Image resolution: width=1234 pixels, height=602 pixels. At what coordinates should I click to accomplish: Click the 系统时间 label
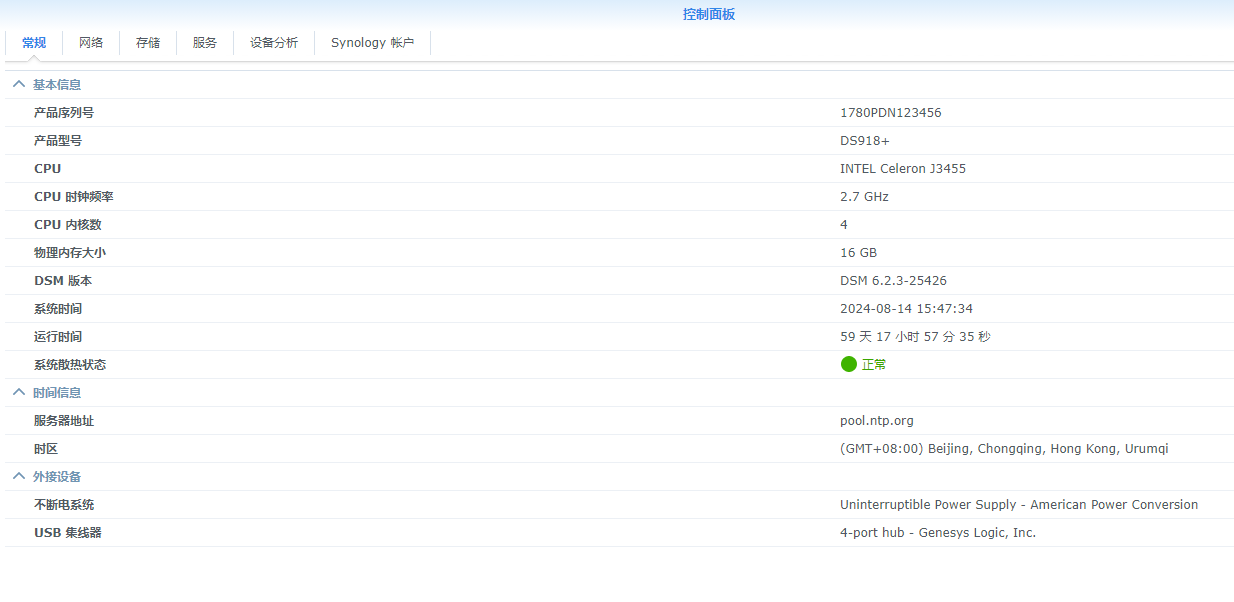pos(58,309)
